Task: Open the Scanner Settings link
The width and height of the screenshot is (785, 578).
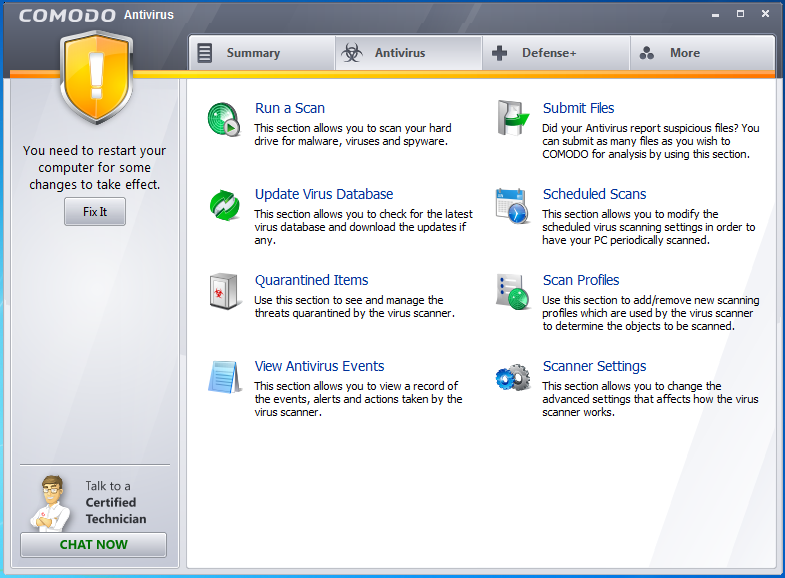Action: tap(594, 366)
